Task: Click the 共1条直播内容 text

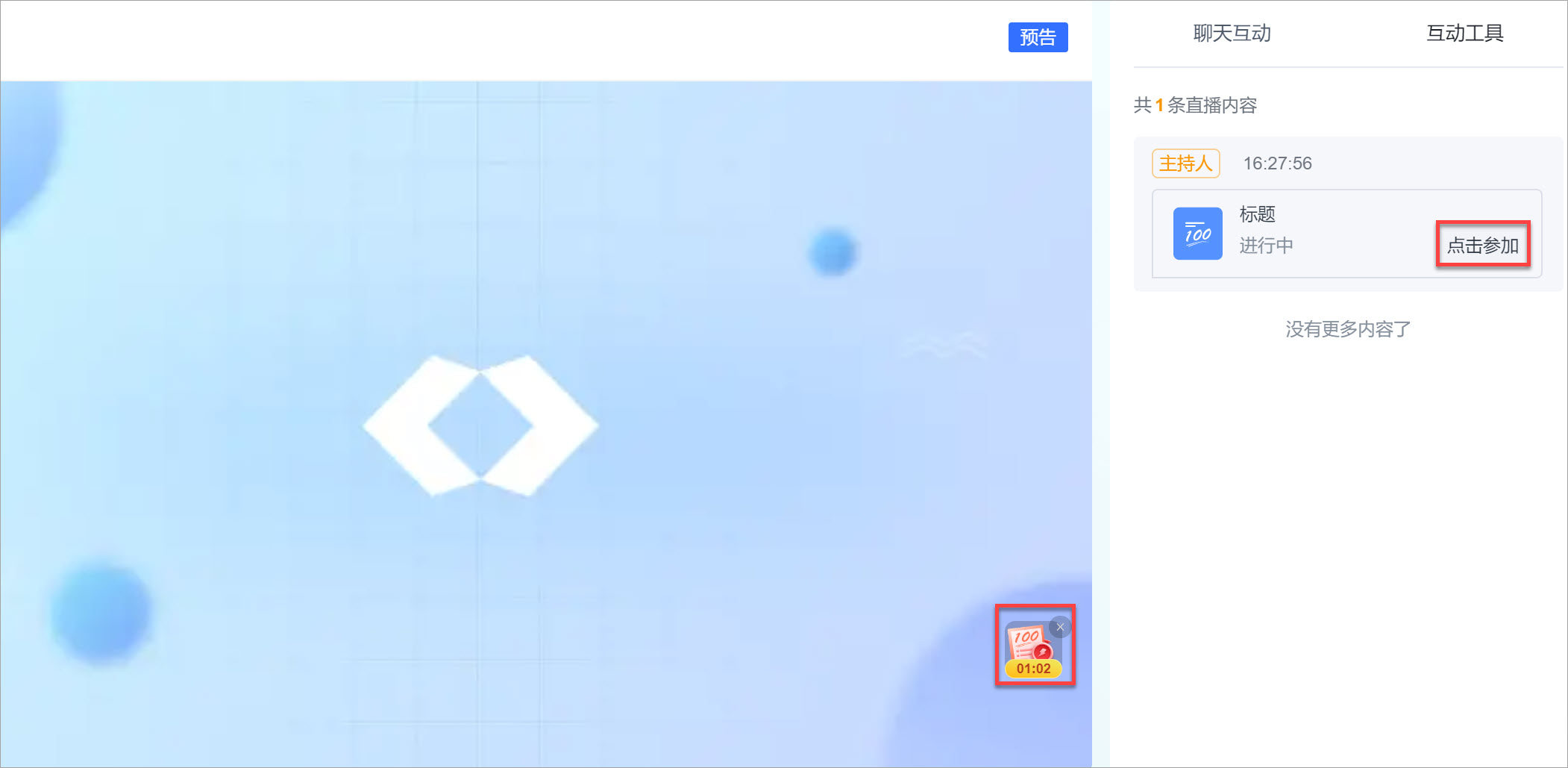Action: (x=1195, y=105)
